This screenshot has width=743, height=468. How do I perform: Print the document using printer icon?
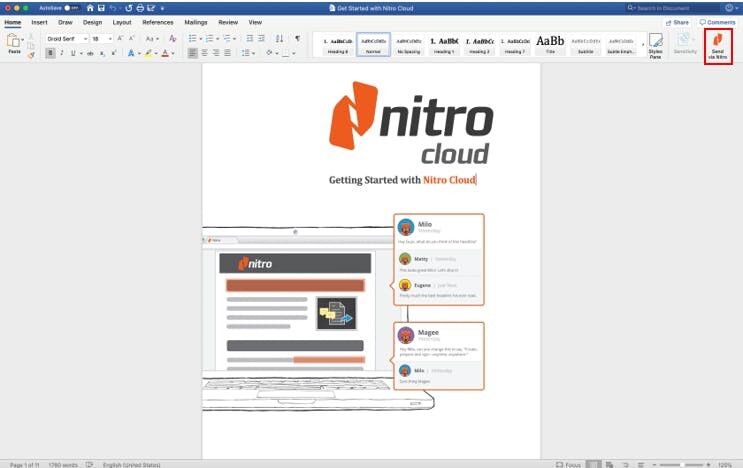[x=140, y=8]
